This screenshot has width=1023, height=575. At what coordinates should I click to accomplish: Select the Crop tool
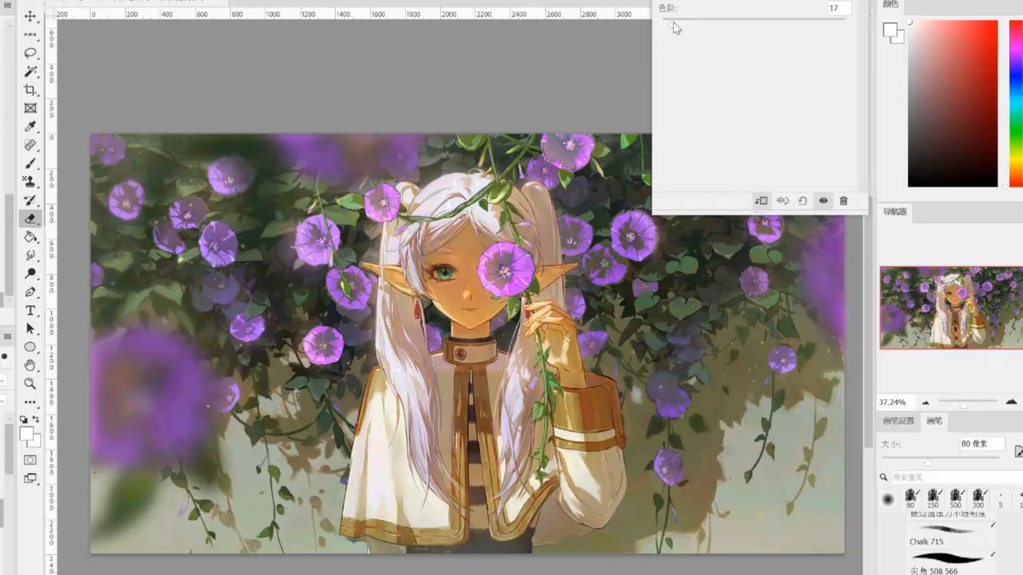30,89
